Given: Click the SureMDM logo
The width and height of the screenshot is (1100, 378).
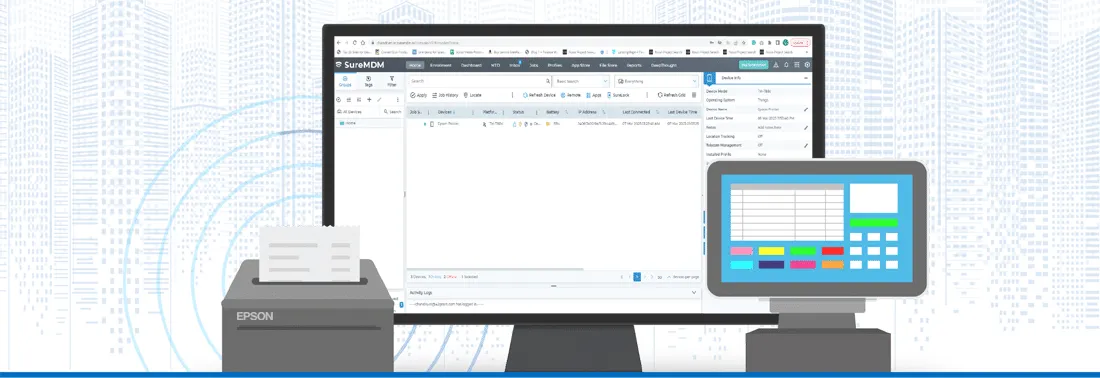Looking at the screenshot, I should (x=360, y=65).
